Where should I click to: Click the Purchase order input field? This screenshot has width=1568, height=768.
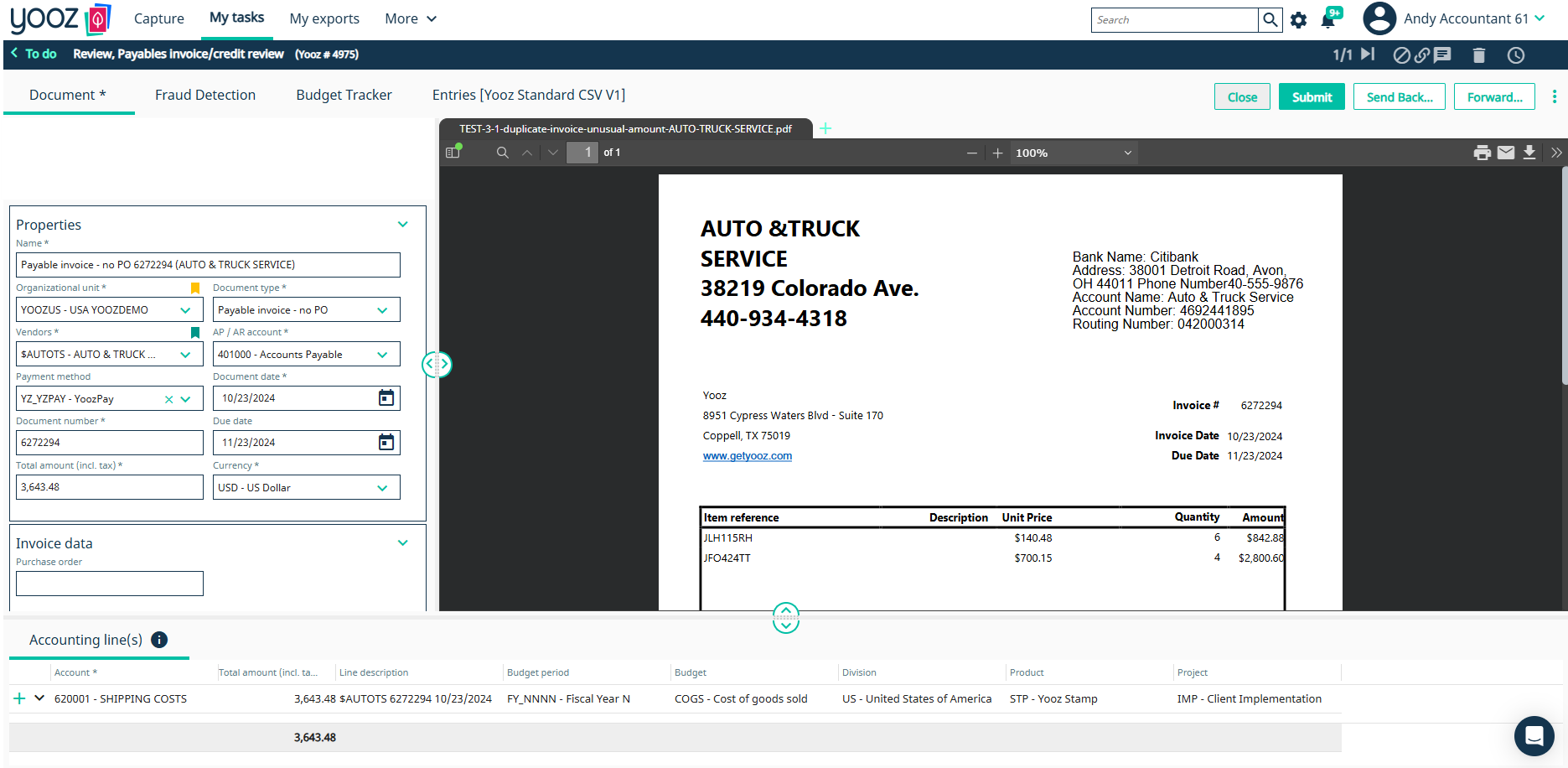click(x=110, y=584)
